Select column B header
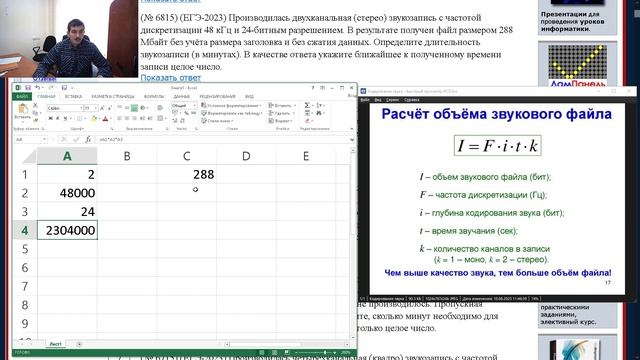This screenshot has width=640, height=360. 127,156
